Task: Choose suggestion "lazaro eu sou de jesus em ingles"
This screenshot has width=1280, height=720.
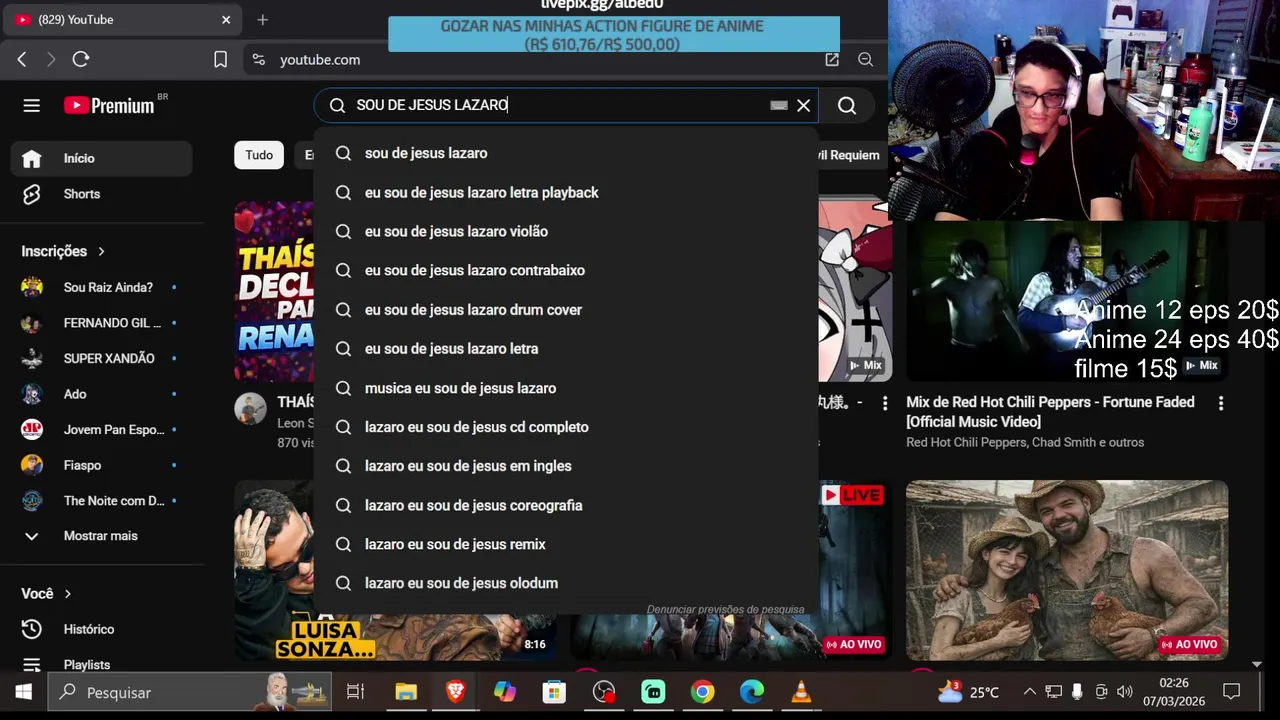Action: pos(566,466)
